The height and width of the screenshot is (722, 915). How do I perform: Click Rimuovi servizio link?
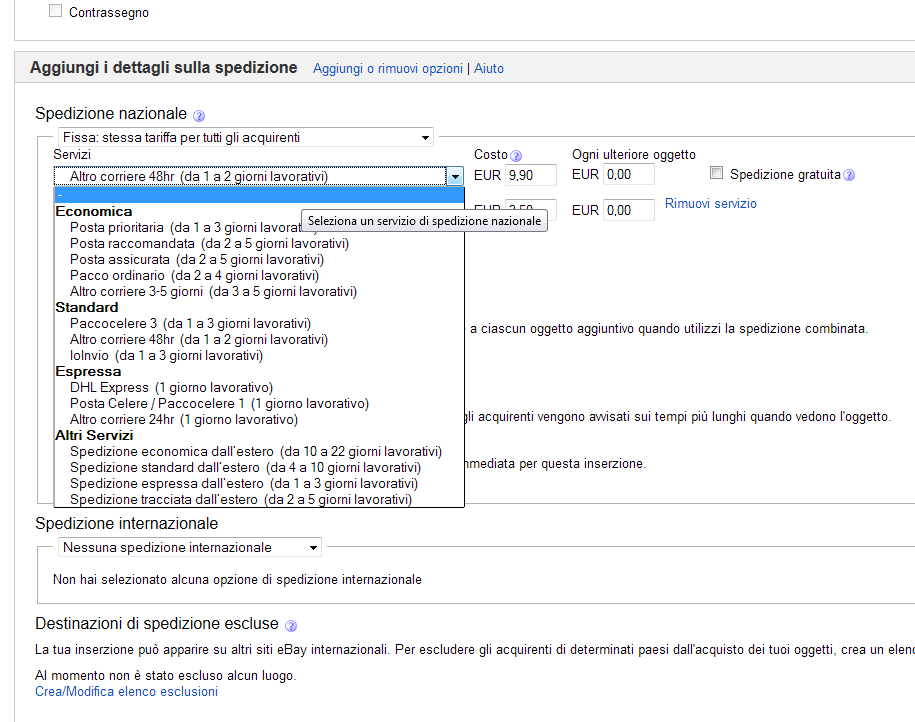click(x=710, y=204)
